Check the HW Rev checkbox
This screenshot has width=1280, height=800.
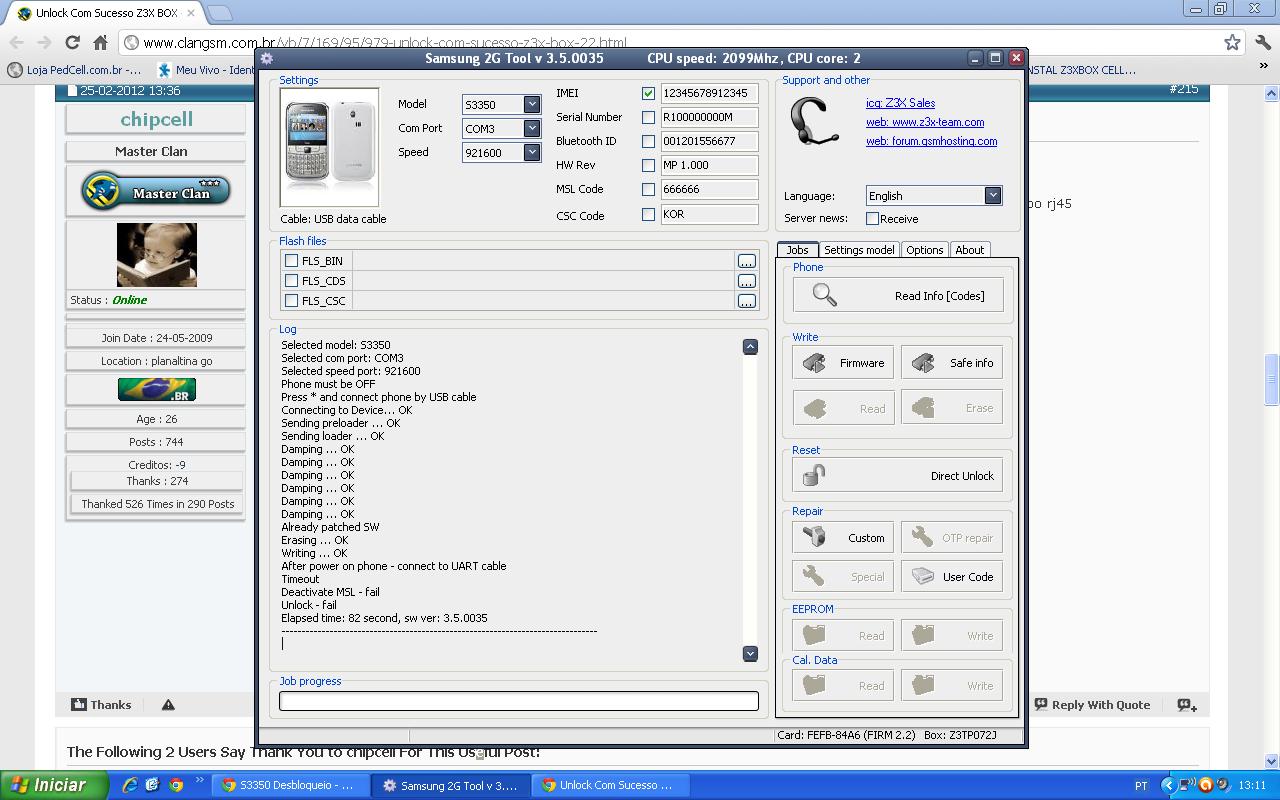pyautogui.click(x=648, y=165)
